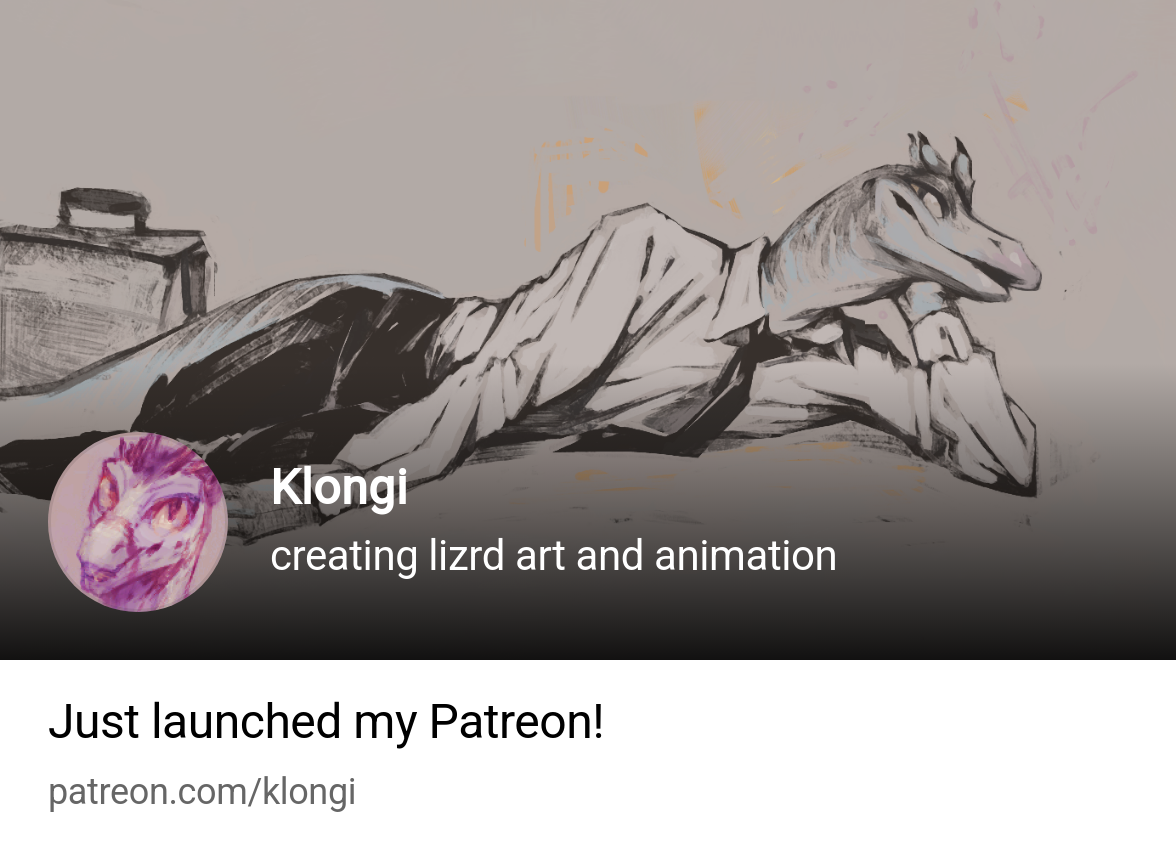Image resolution: width=1176 pixels, height=852 pixels.
Task: Click the 'Just launched my Patreon!' title
Action: [326, 722]
